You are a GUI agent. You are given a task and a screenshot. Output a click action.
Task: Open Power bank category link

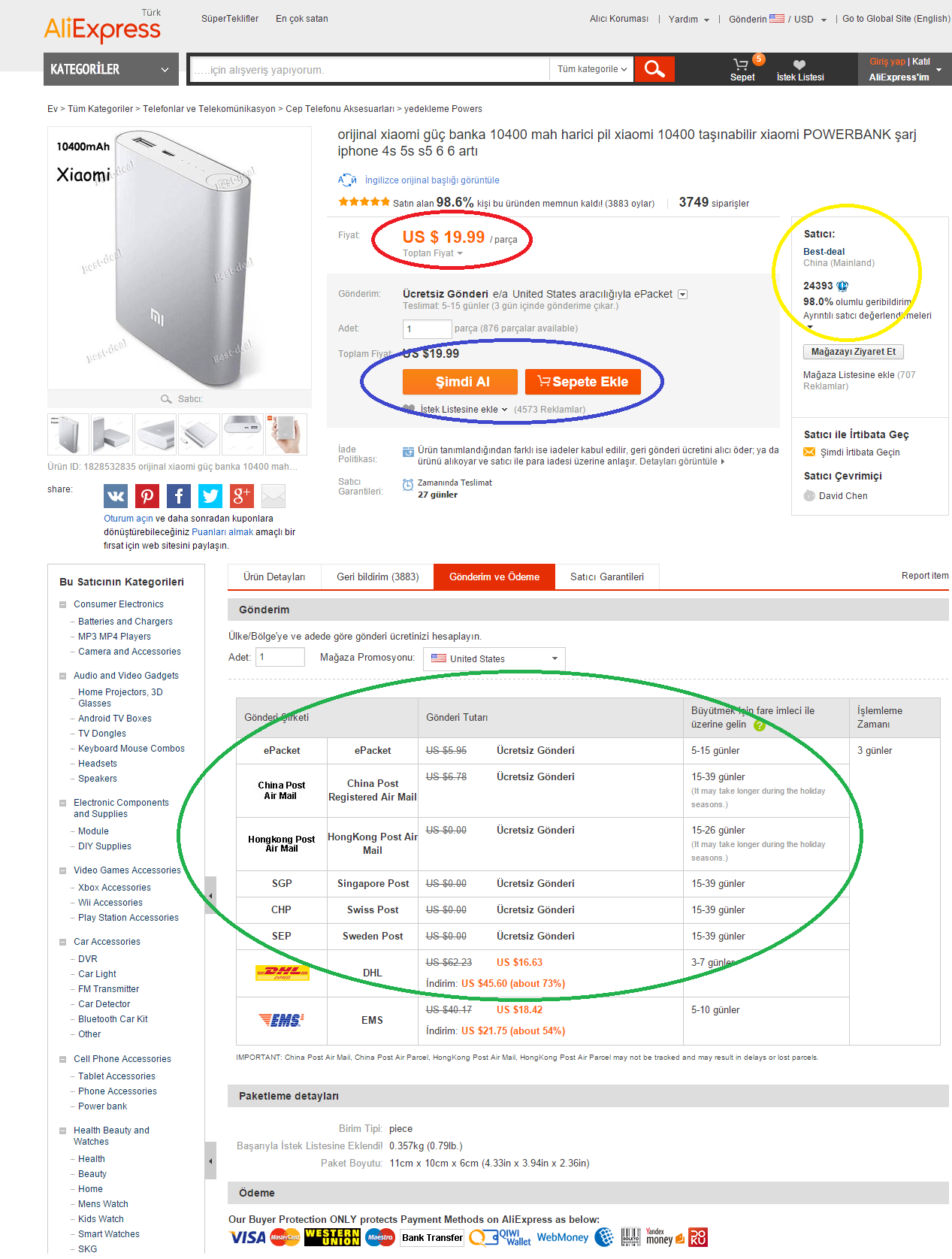pos(102,1106)
